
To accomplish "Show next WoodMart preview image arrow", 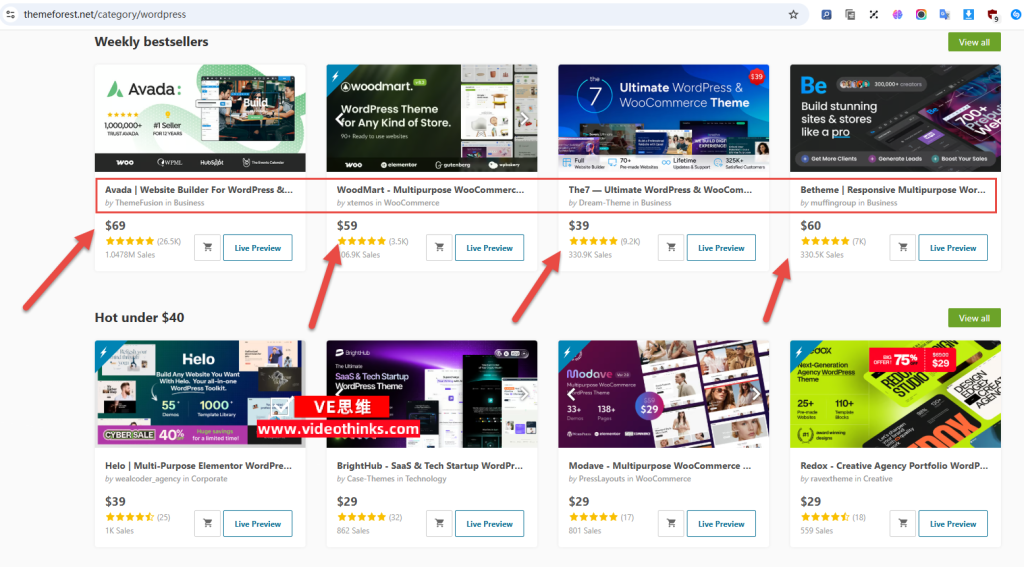I will pyautogui.click(x=524, y=119).
